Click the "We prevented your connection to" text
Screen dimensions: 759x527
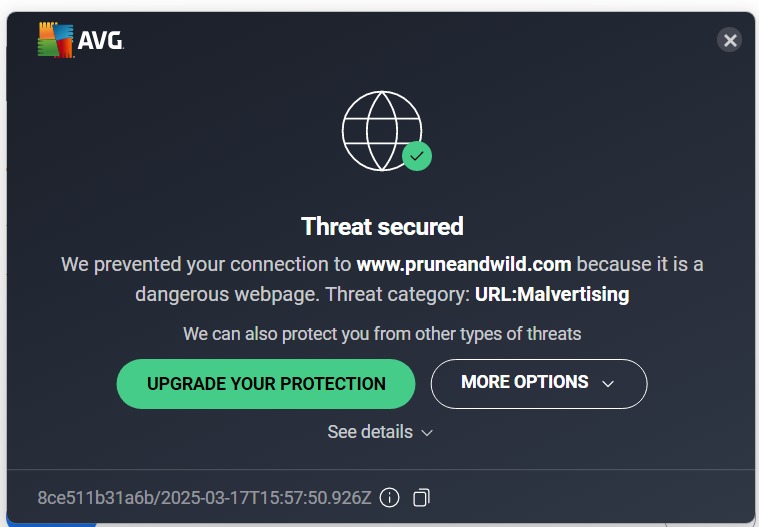pos(206,265)
